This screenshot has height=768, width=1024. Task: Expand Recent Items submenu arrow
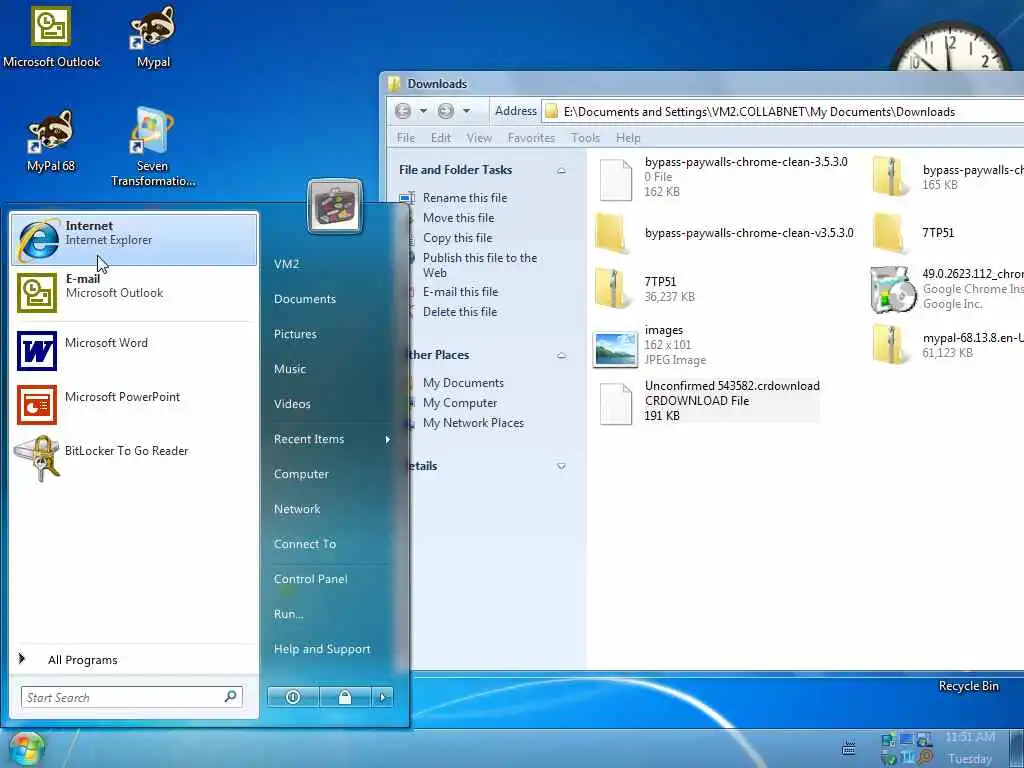pos(387,440)
